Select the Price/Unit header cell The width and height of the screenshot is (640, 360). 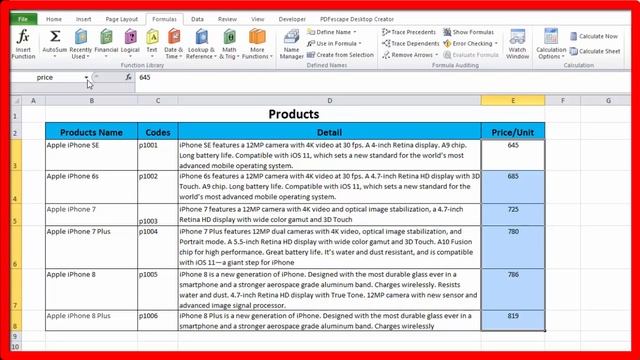513,131
